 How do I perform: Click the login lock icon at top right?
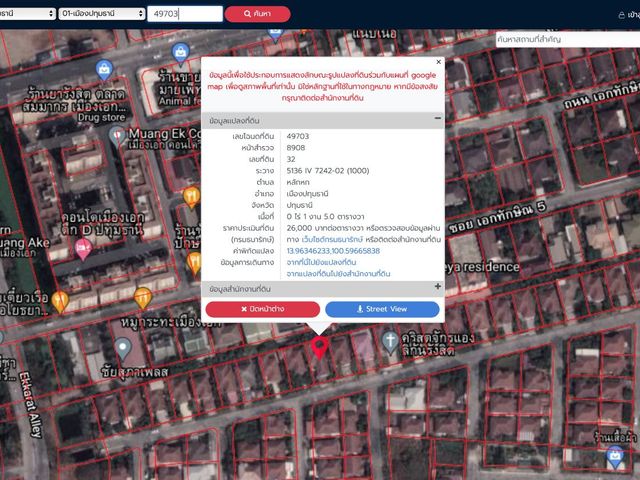[x=622, y=15]
